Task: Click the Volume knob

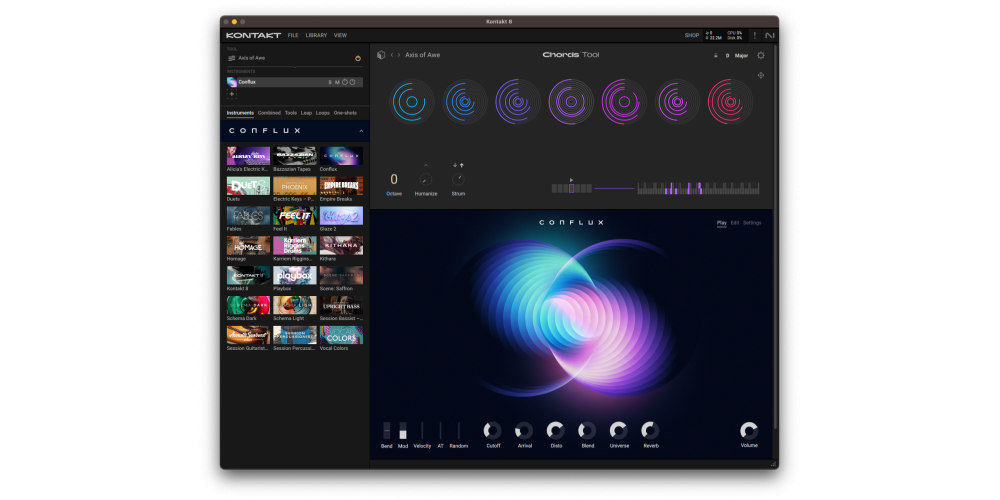Action: [749, 430]
